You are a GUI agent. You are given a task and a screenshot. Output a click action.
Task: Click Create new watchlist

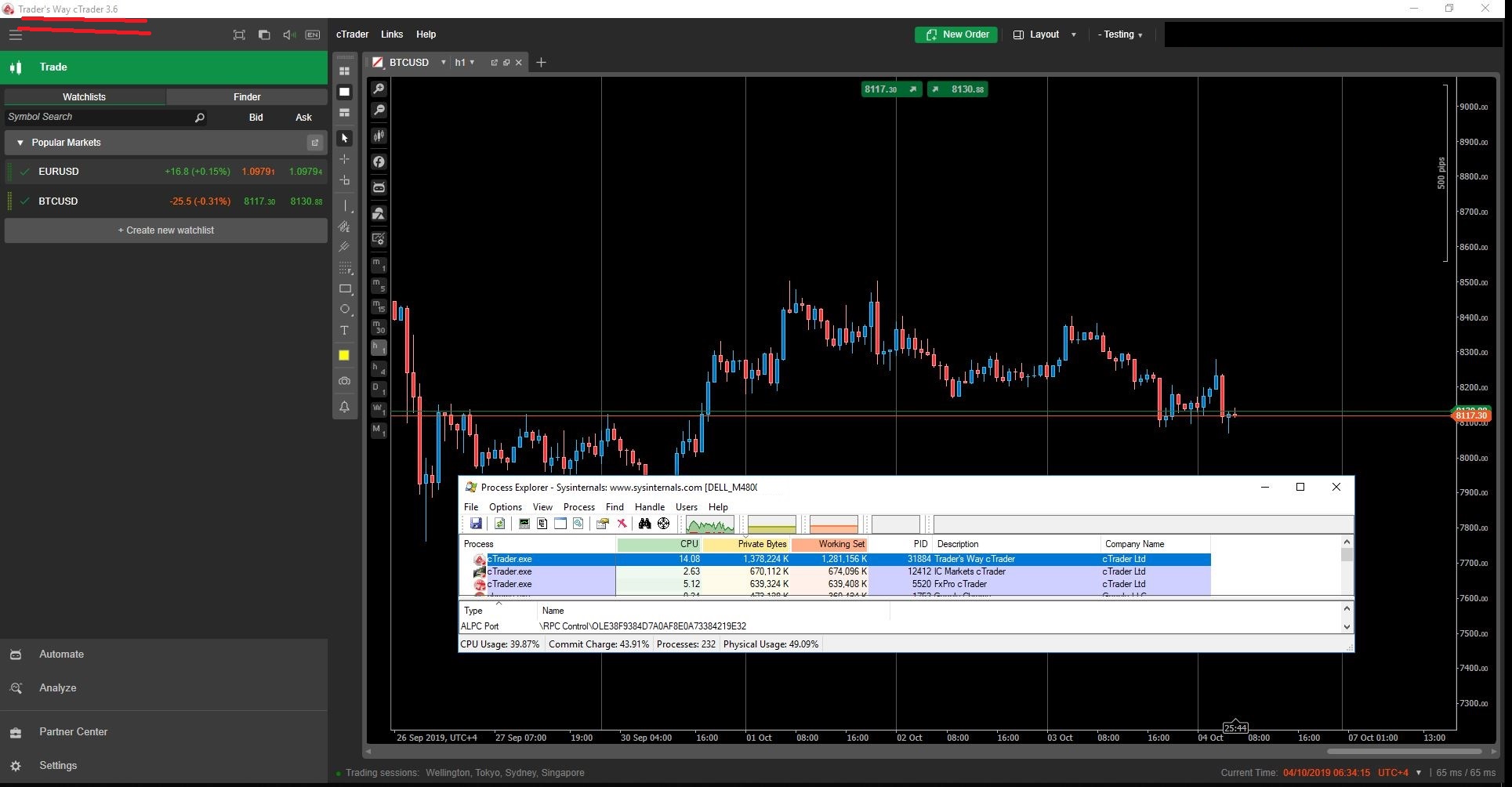[x=166, y=230]
